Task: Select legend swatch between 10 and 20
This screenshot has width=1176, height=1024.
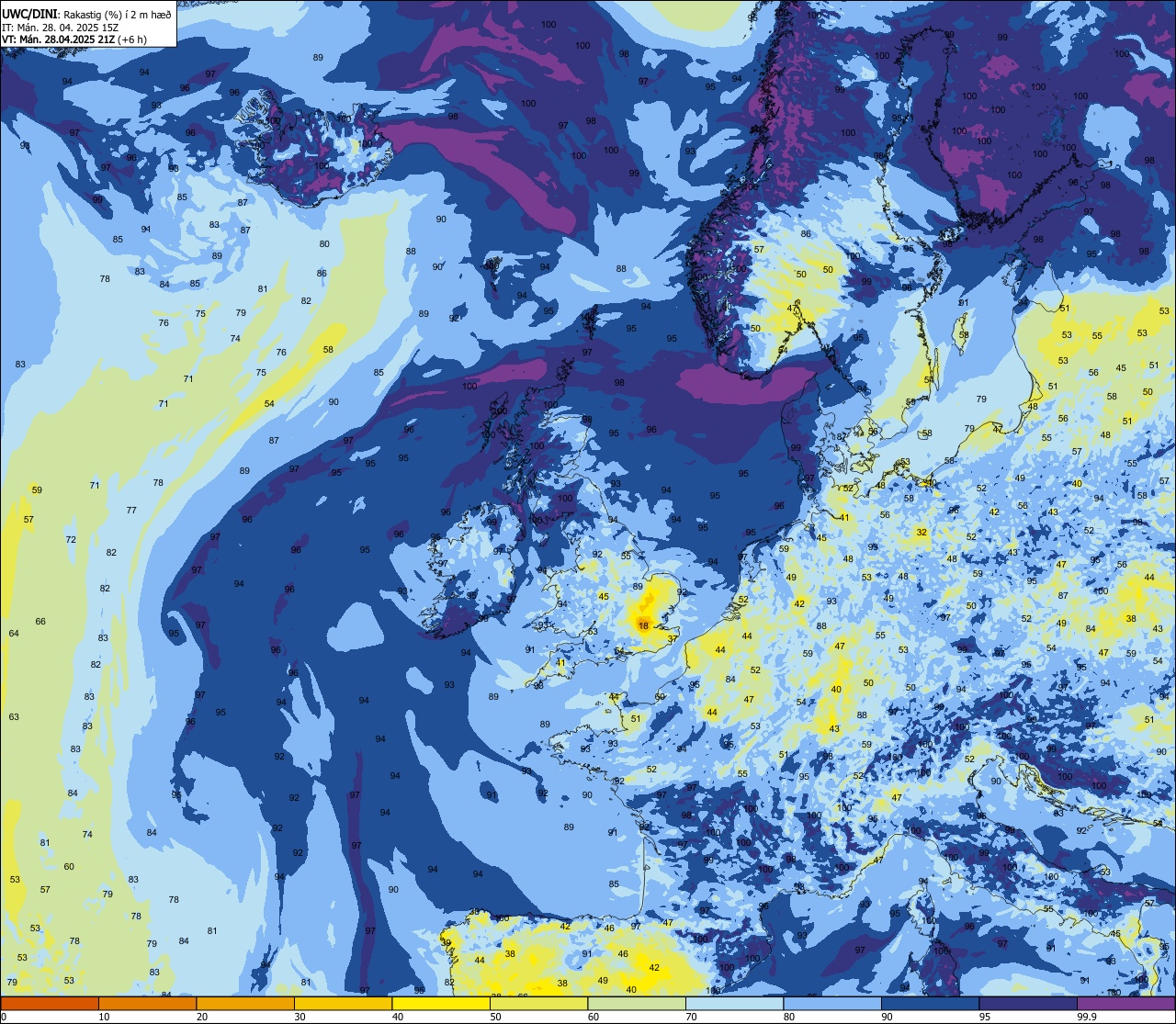Action: click(147, 1004)
